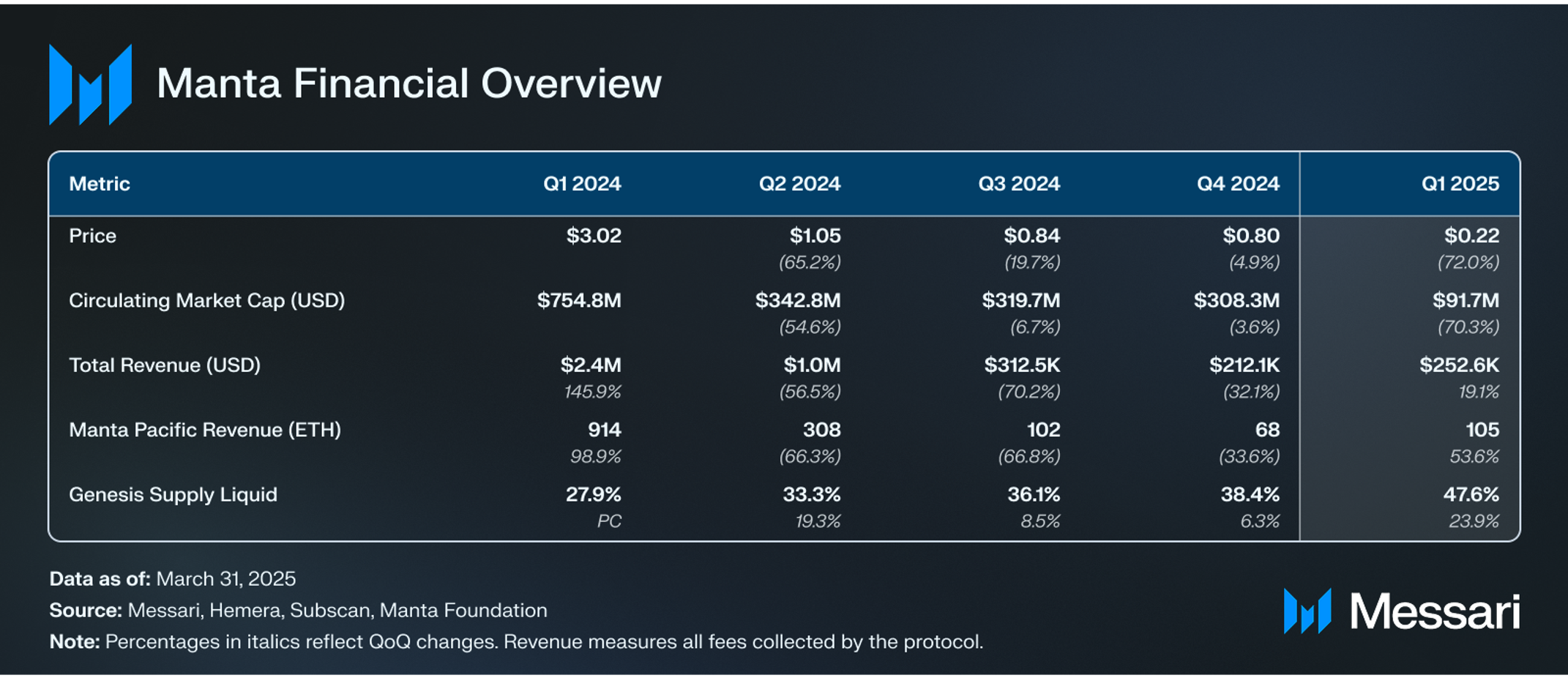Click the 'Messari' wordmark text
Image resolution: width=1568 pixels, height=678 pixels.
tap(1435, 611)
